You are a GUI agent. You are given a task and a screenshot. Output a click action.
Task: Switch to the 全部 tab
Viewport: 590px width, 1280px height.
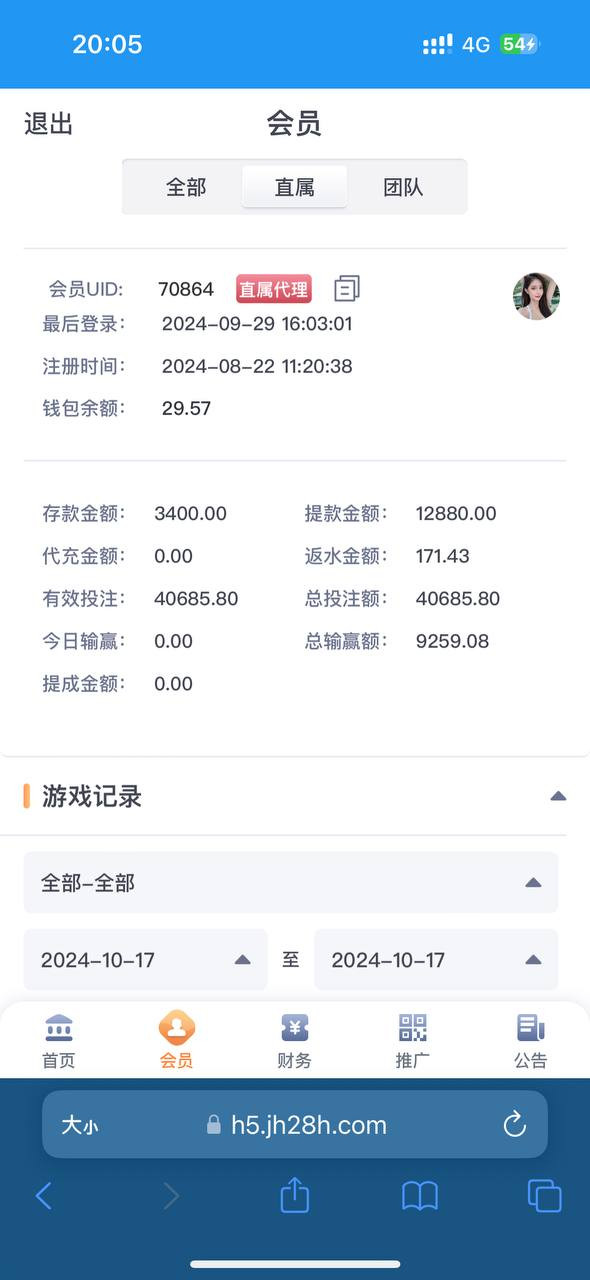coord(186,187)
